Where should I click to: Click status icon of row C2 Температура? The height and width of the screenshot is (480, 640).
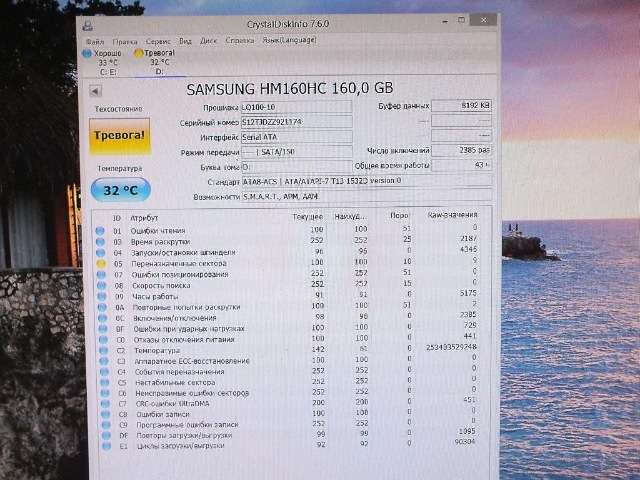(x=104, y=351)
